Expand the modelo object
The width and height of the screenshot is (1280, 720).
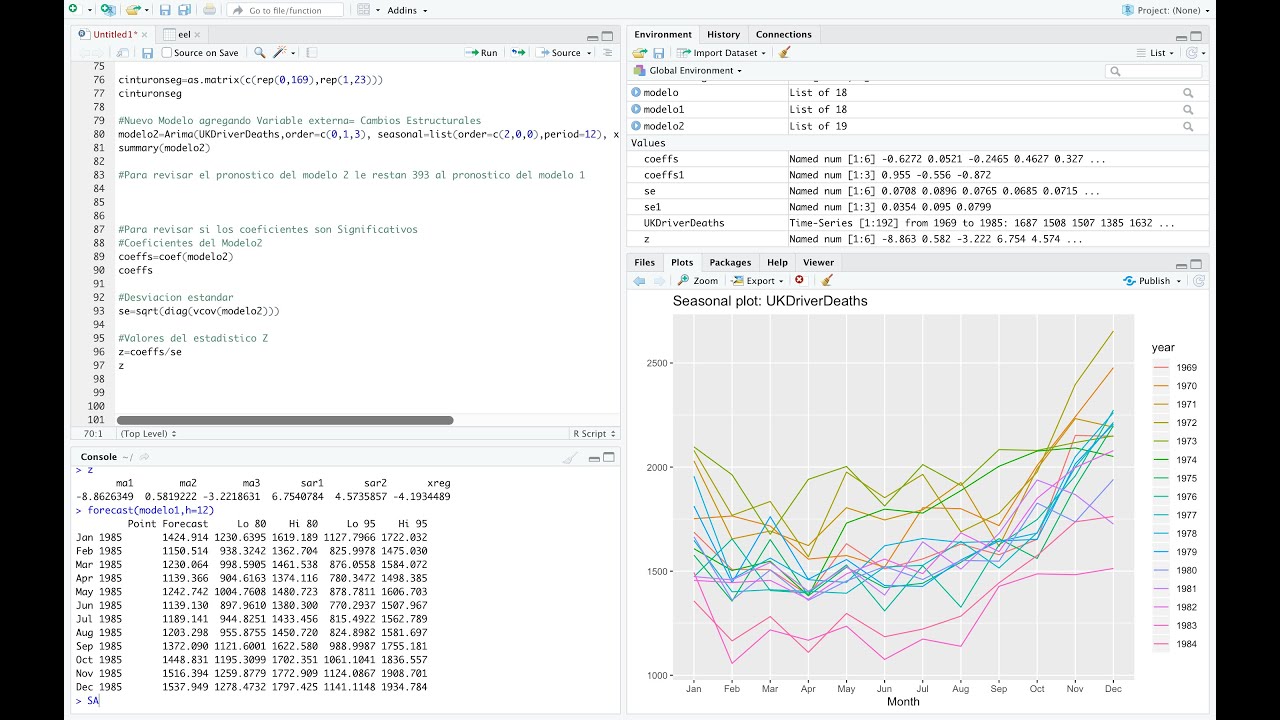pos(636,92)
